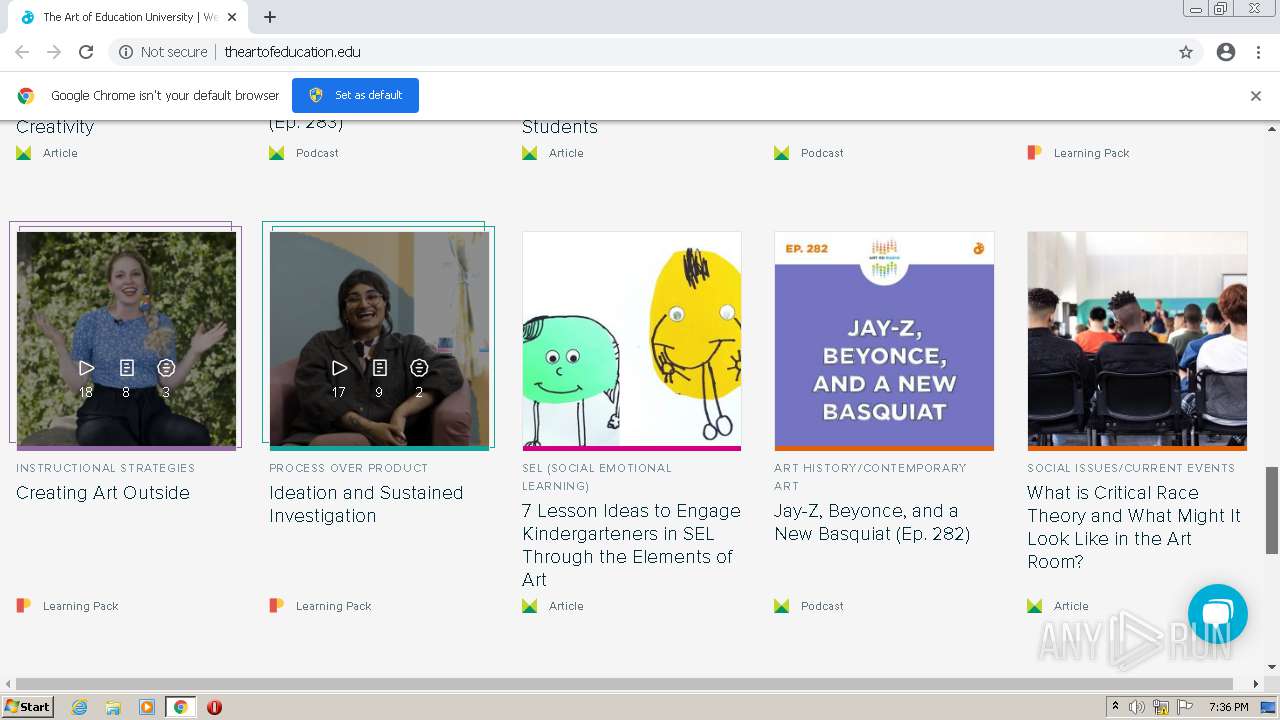Click the Not secure info icon
This screenshot has width=1280, height=720.
126,52
